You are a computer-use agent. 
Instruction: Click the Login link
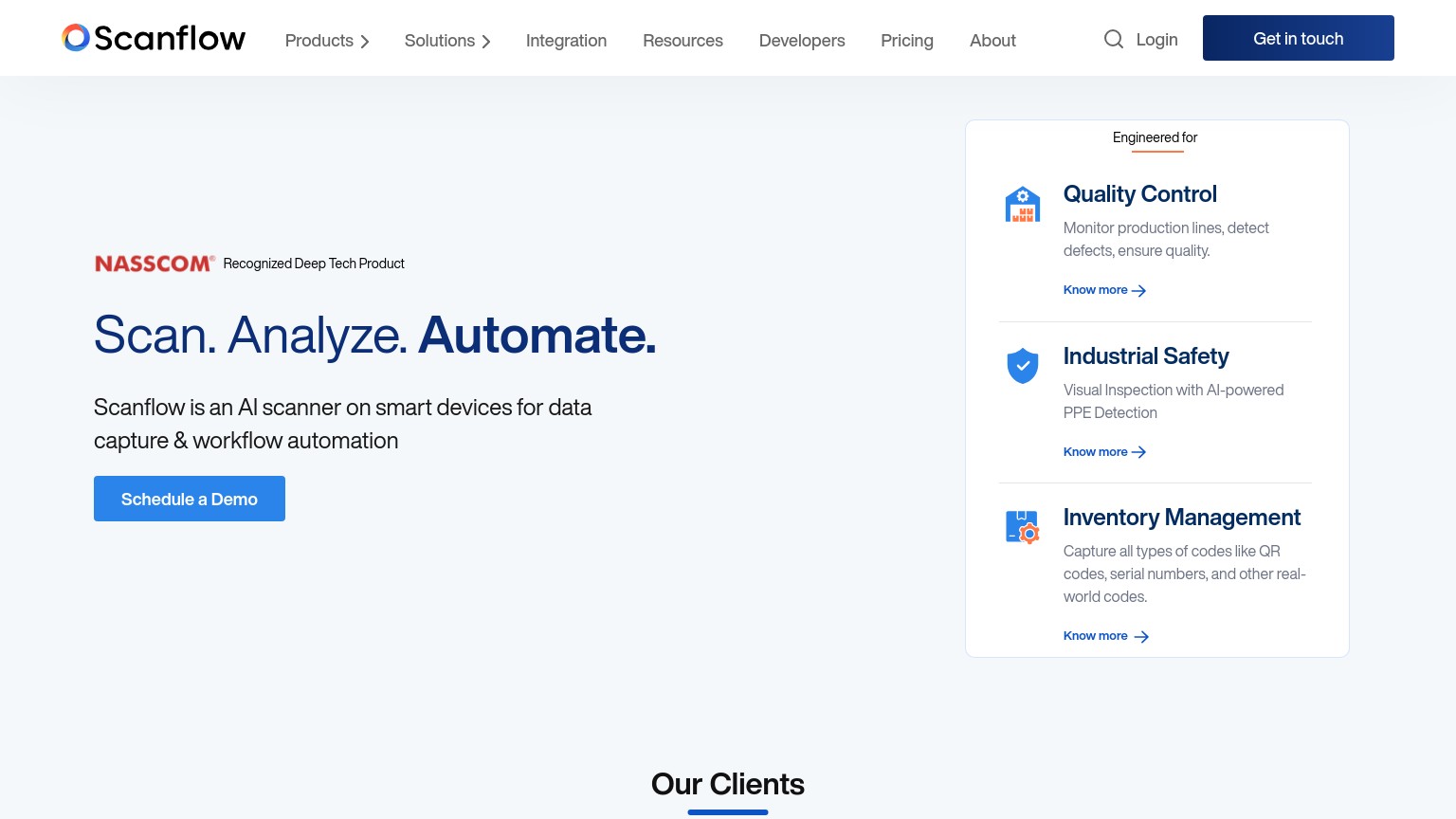pyautogui.click(x=1156, y=39)
